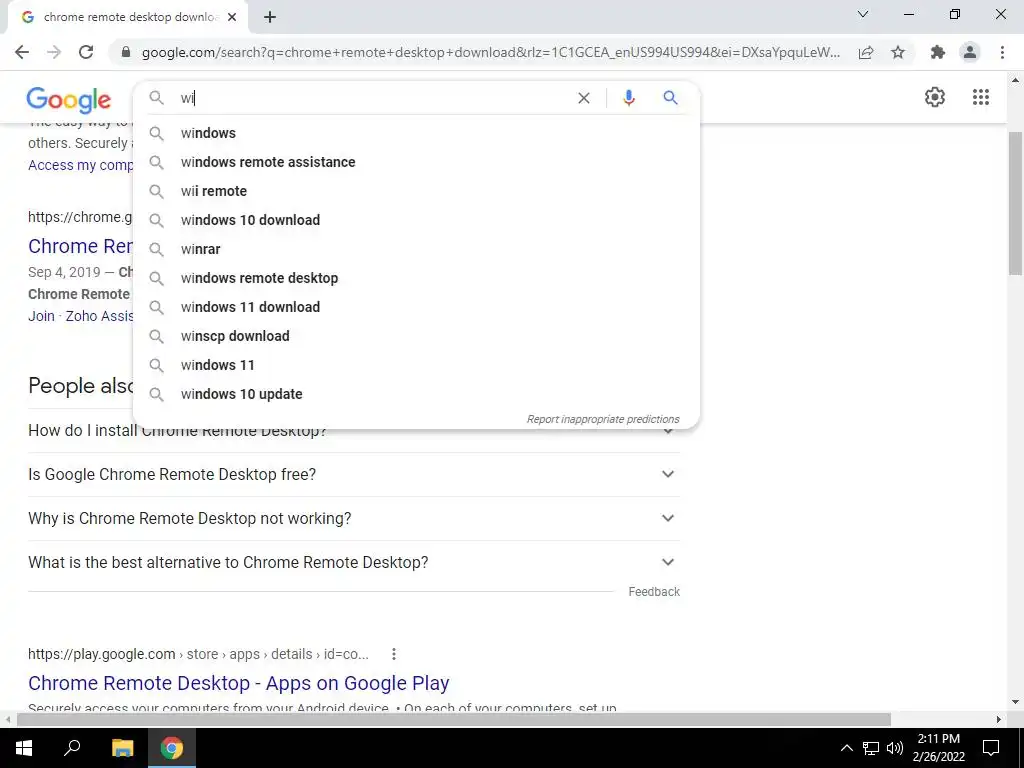Close the chrome remote desktop tab
1024x768 pixels.
[232, 17]
